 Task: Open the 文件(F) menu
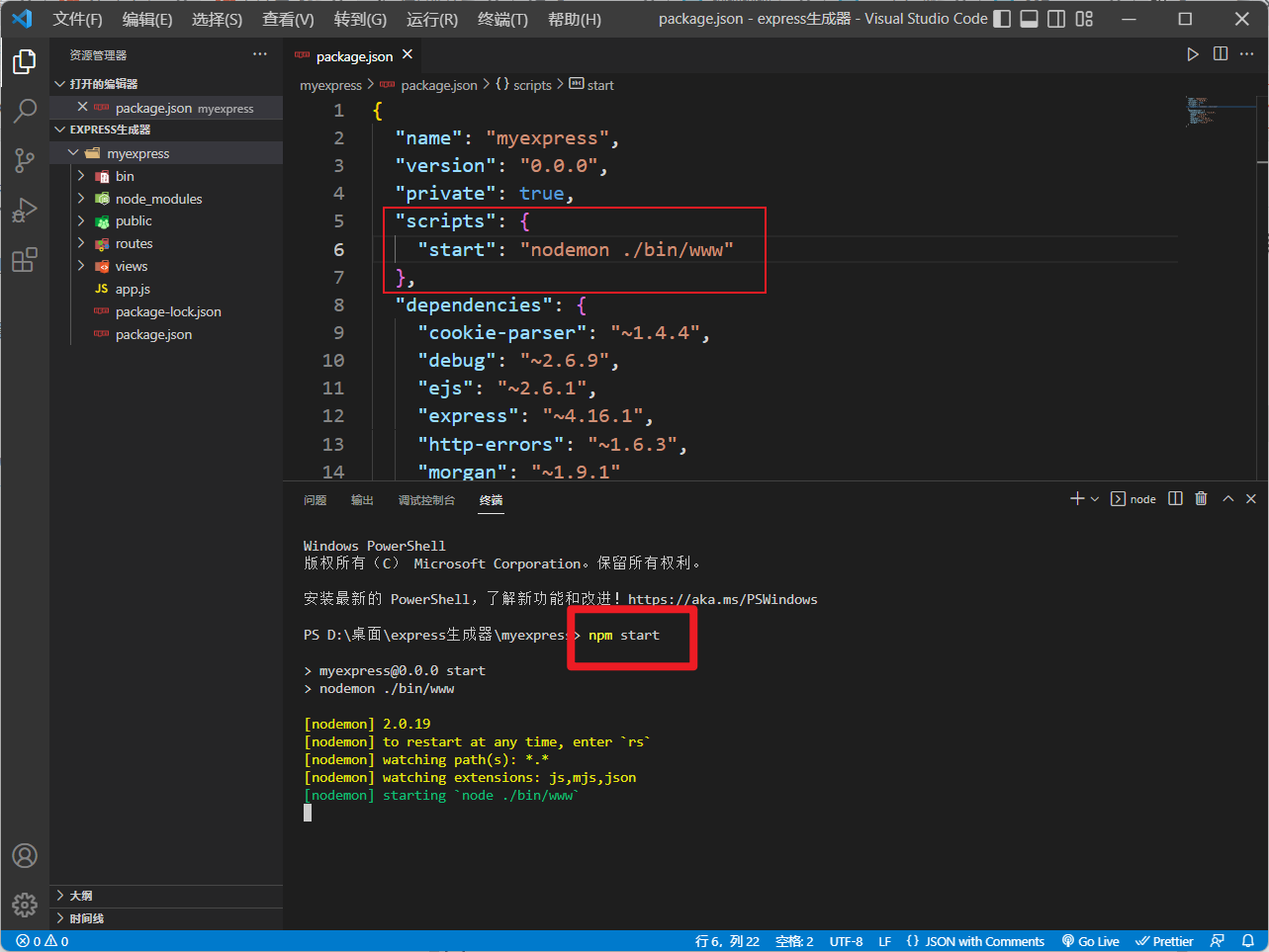click(x=77, y=19)
